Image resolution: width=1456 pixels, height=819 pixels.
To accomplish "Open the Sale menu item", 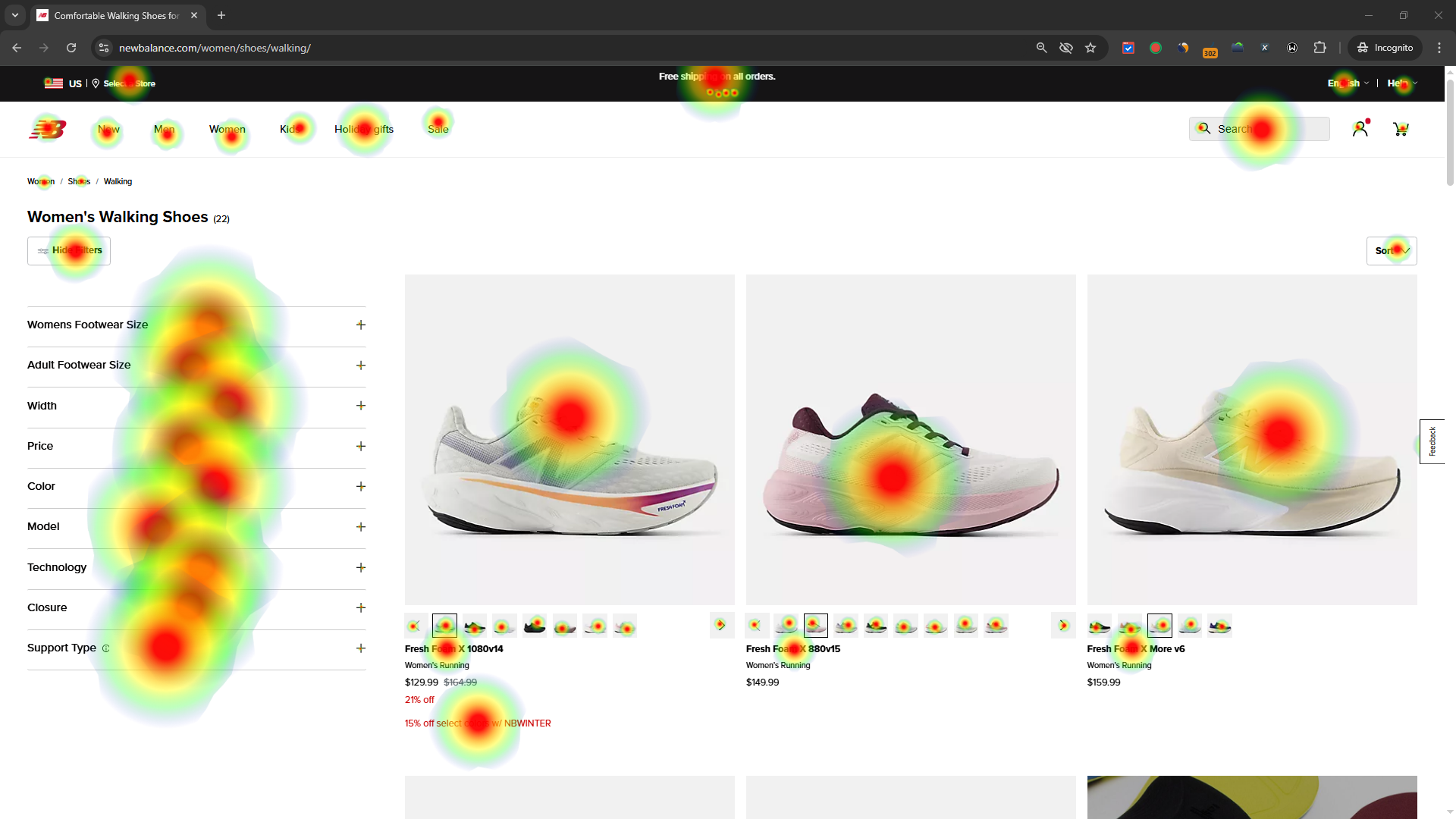I will [438, 129].
